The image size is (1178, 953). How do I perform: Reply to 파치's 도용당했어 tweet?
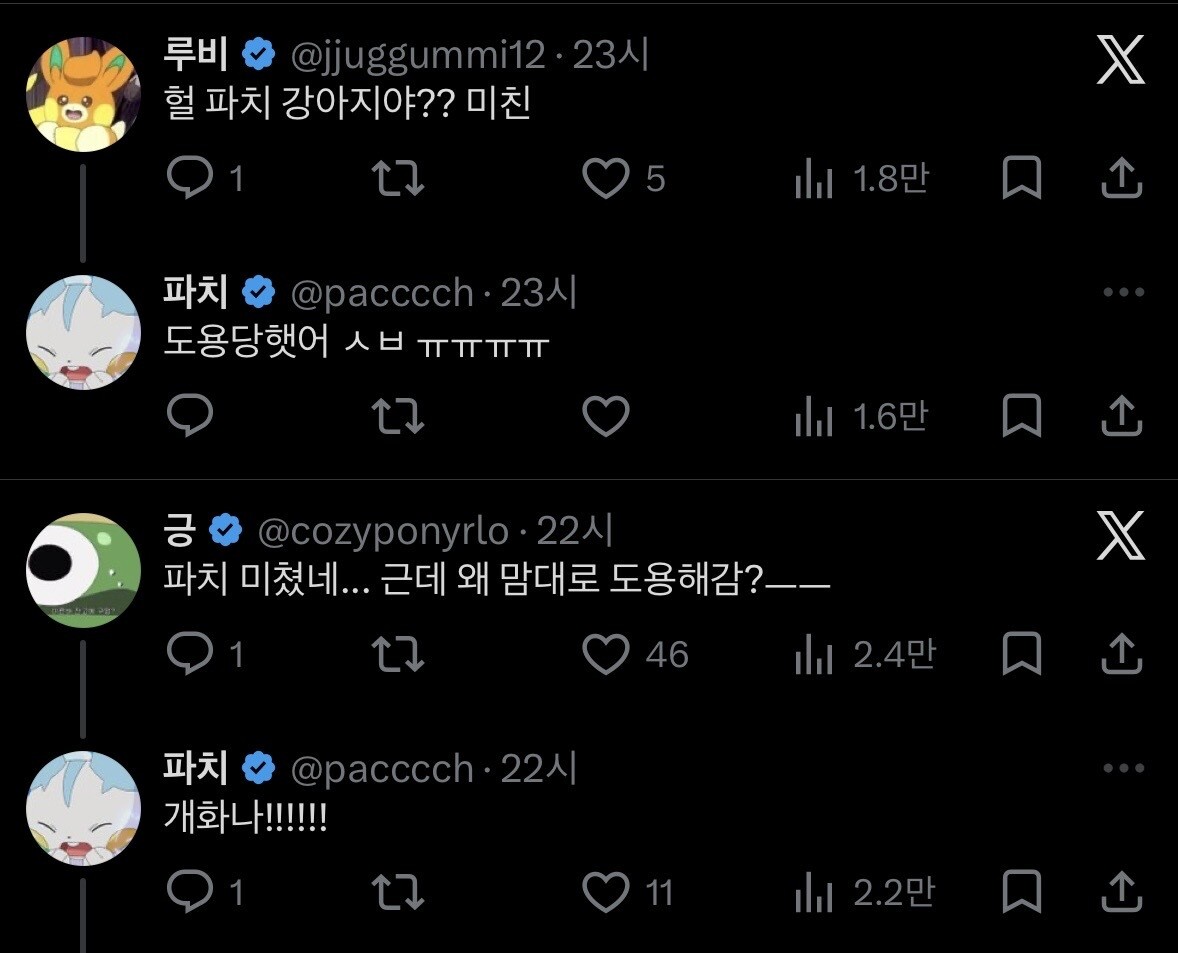coord(190,415)
